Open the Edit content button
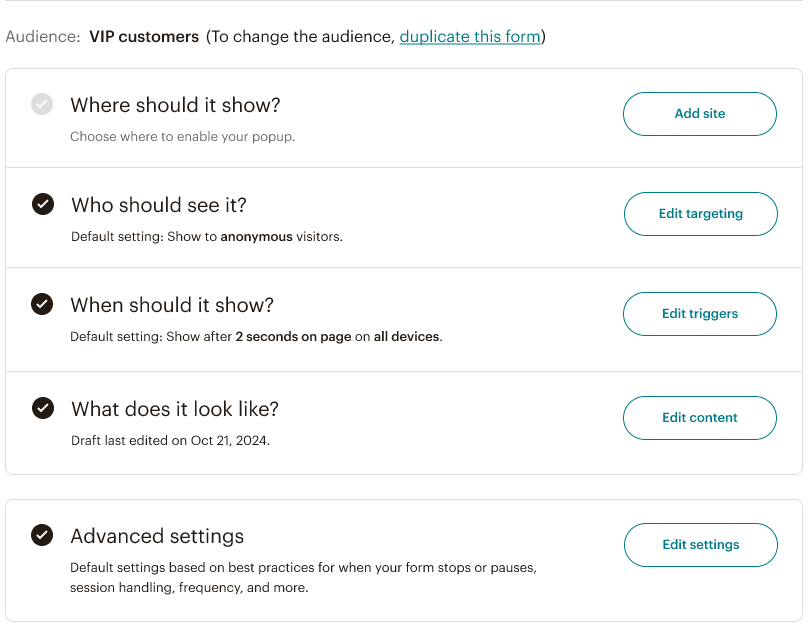This screenshot has width=812, height=628. 699,418
